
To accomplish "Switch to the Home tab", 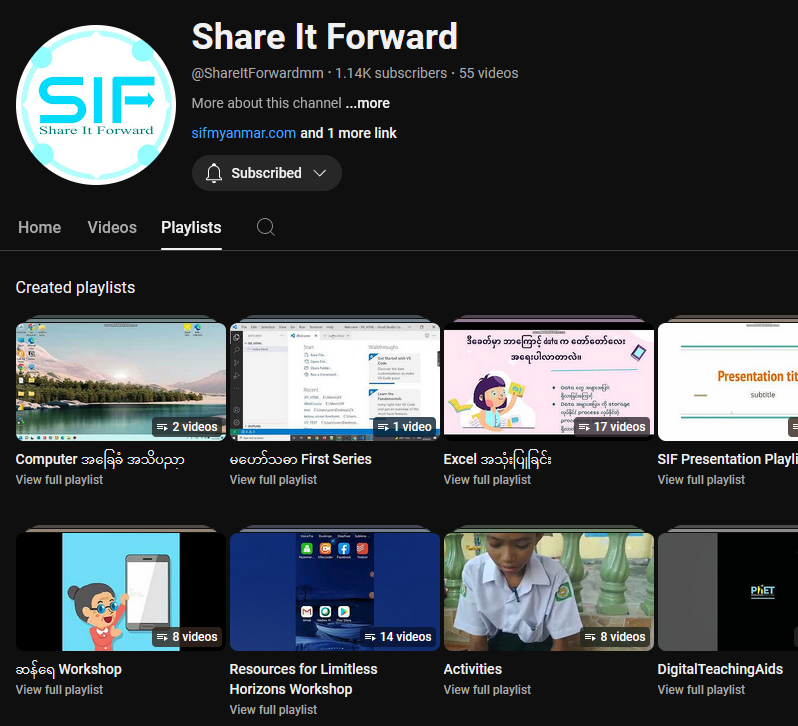I will [x=39, y=227].
